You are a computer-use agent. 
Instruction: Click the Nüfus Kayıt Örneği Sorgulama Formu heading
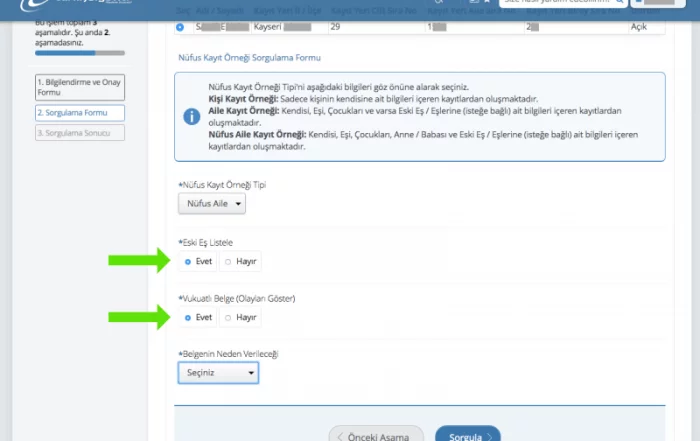pos(250,58)
